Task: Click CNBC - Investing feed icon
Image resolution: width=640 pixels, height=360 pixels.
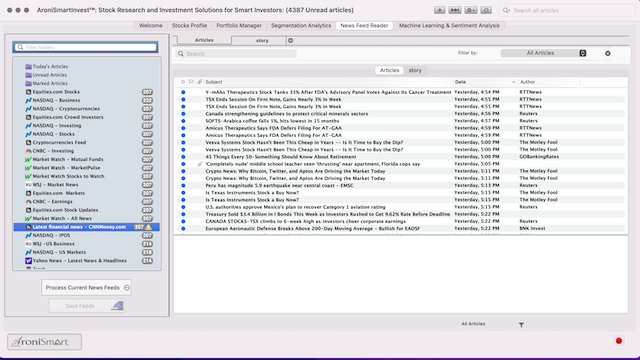Action: [x=28, y=151]
